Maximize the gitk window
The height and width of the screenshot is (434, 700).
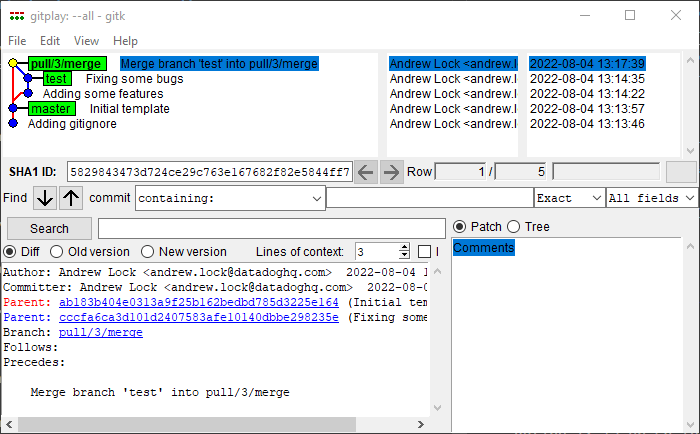coord(630,16)
